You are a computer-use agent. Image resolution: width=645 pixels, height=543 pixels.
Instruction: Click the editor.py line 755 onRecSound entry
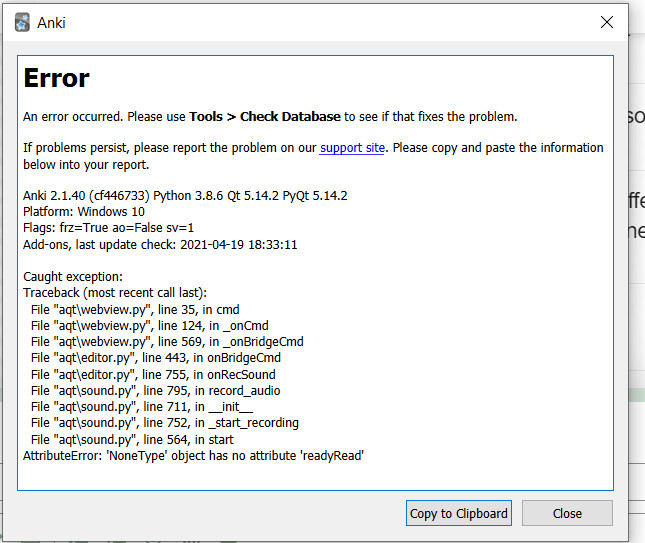[153, 374]
